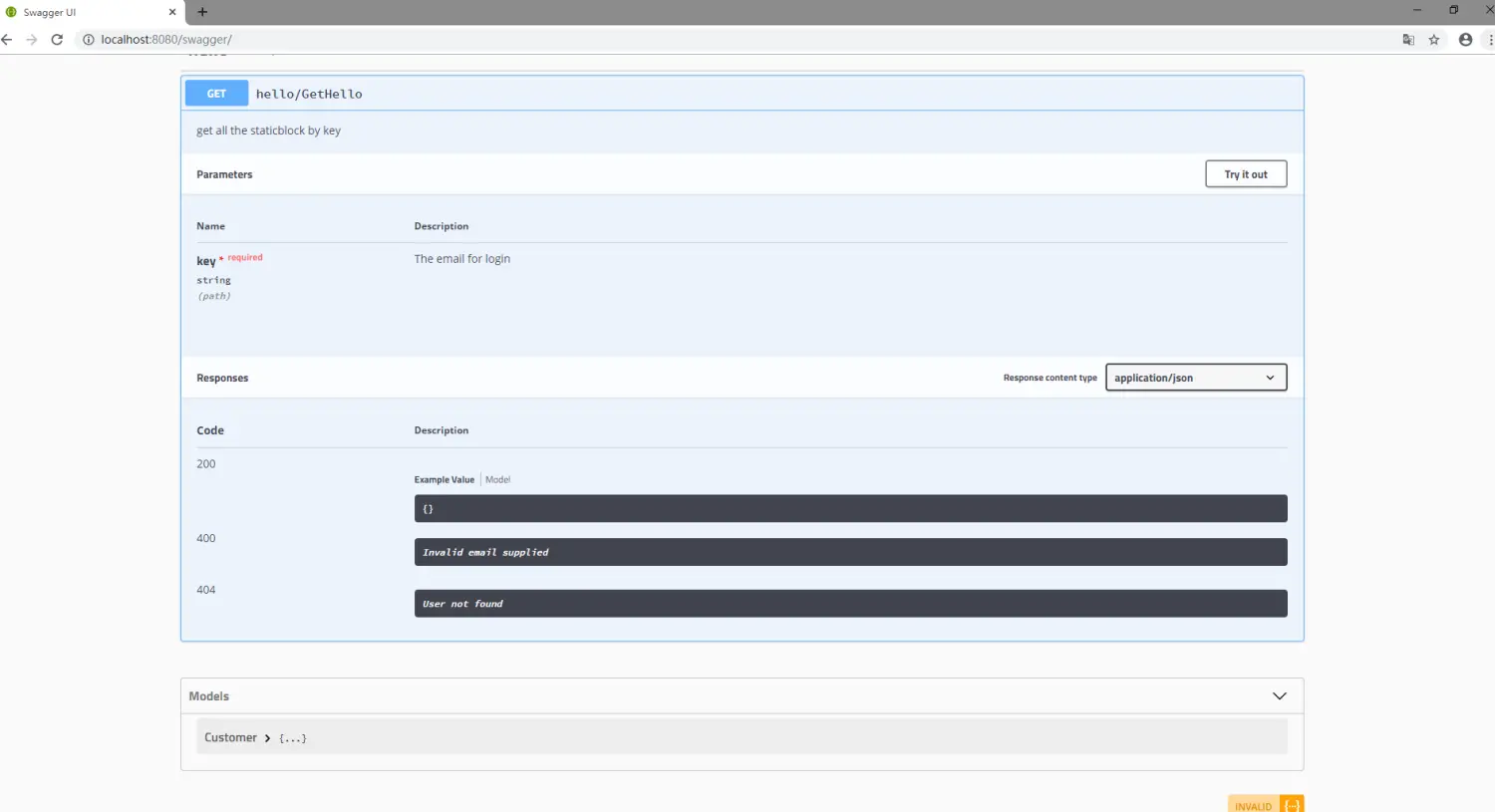This screenshot has width=1495, height=812.
Task: Click the Responses section header
Action: click(x=222, y=379)
